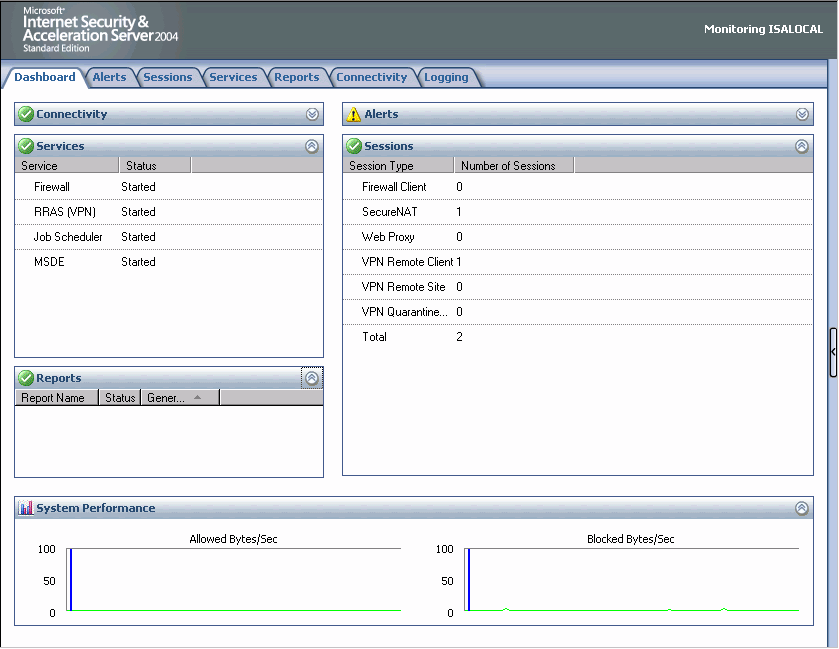Click the green check icon beside Connectivity
Image resolution: width=839 pixels, height=649 pixels.
(26, 115)
